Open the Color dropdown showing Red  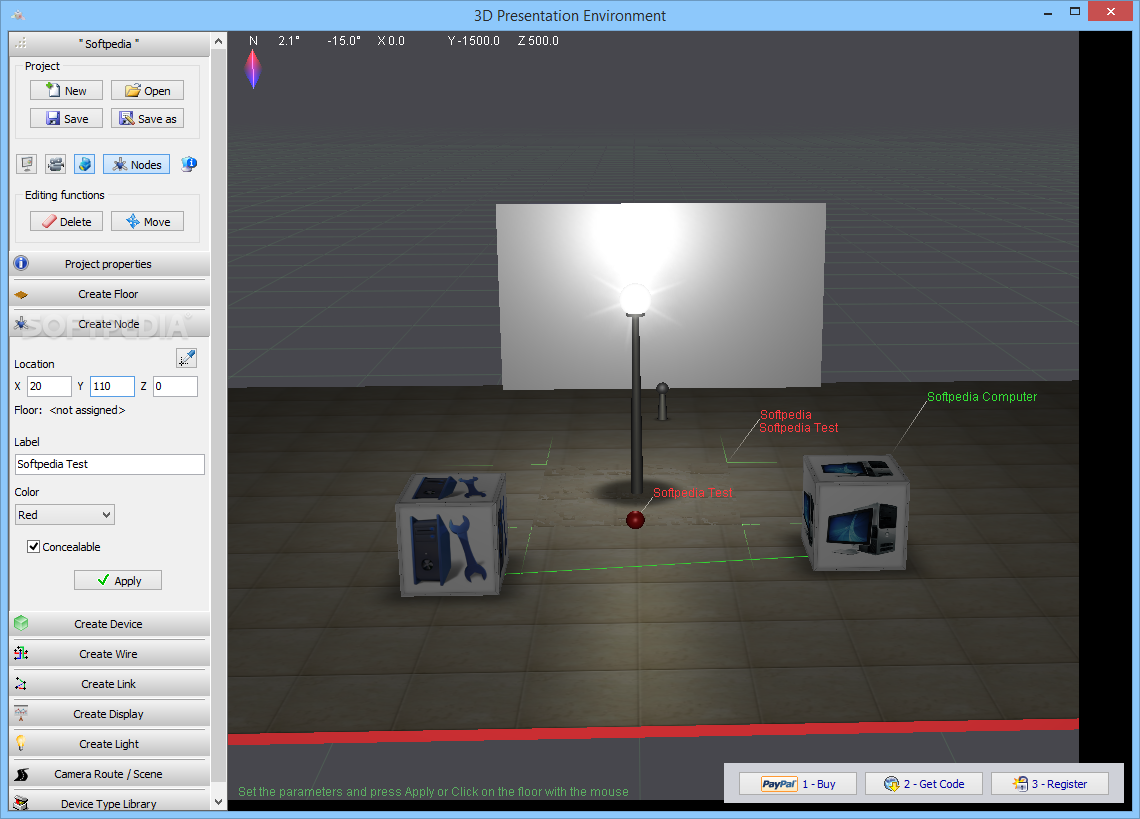tap(65, 515)
